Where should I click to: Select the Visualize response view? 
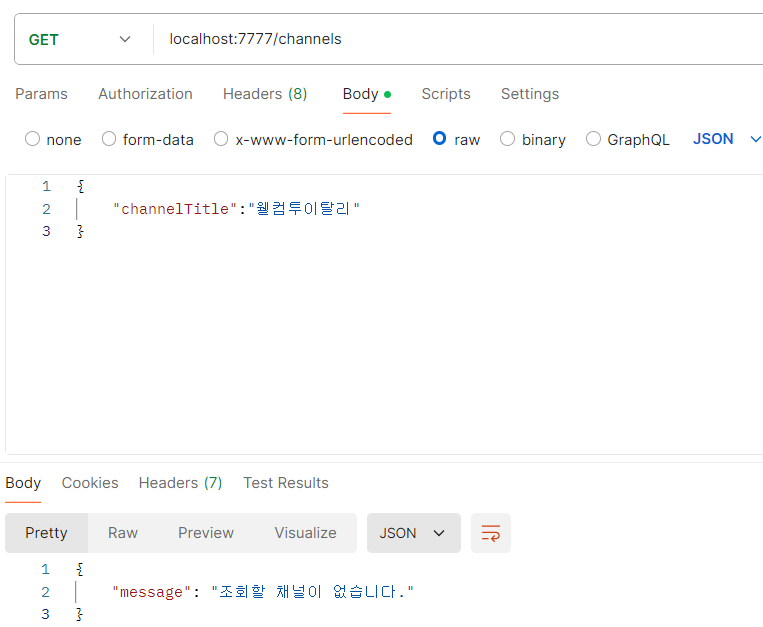click(x=306, y=533)
